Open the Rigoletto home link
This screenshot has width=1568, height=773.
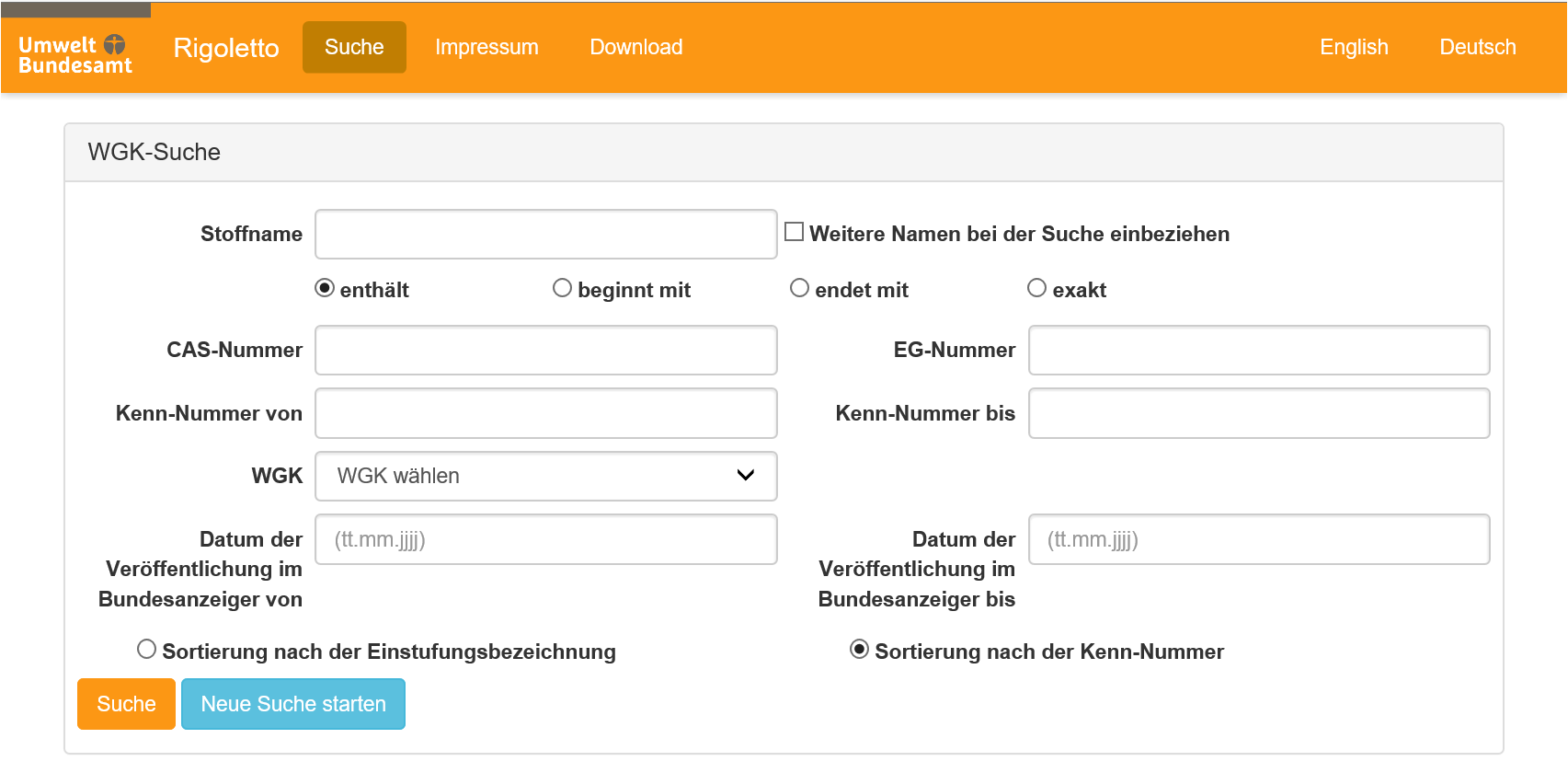[x=226, y=48]
